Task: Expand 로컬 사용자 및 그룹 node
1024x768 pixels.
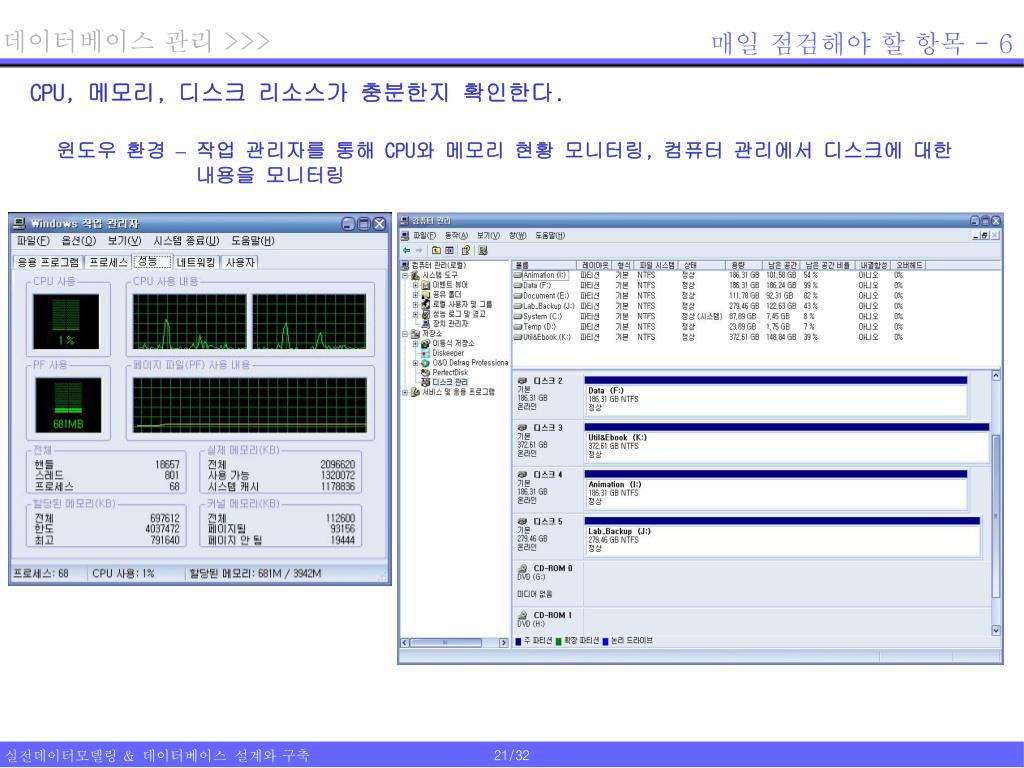Action: point(415,304)
